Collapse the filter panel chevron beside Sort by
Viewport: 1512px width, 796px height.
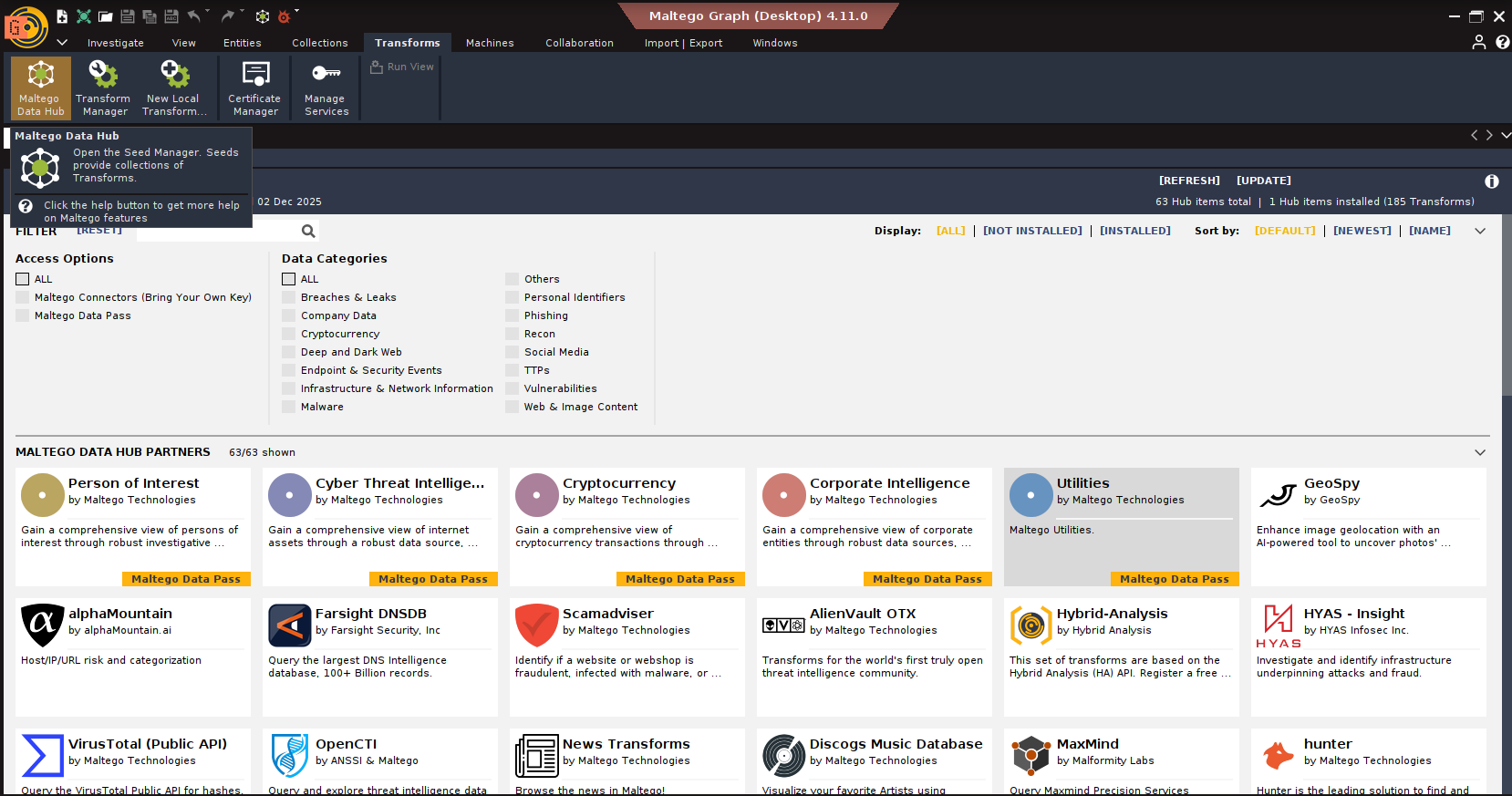tap(1479, 232)
